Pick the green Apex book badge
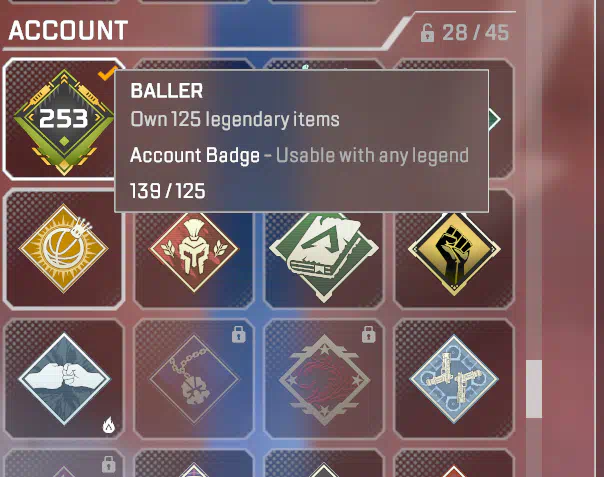 [324, 249]
